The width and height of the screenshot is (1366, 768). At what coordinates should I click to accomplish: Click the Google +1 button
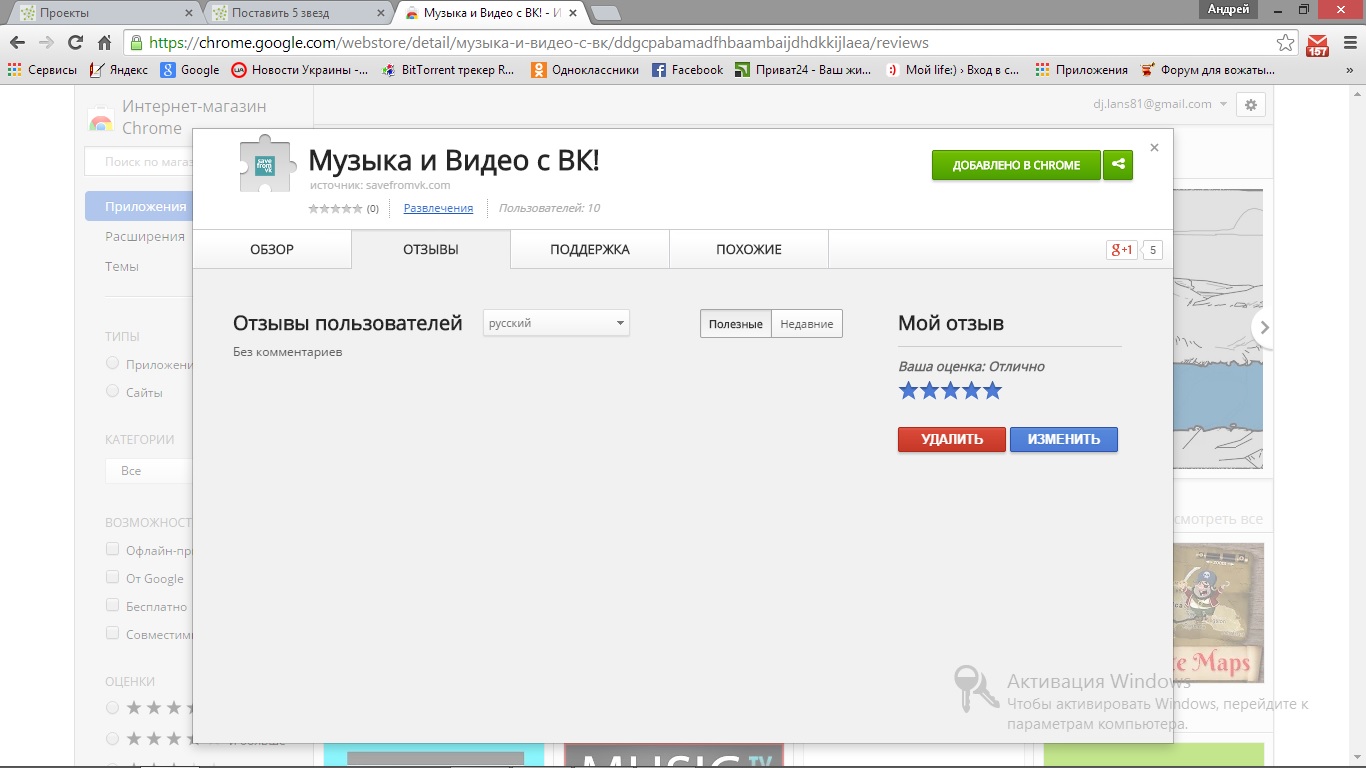click(x=1122, y=250)
